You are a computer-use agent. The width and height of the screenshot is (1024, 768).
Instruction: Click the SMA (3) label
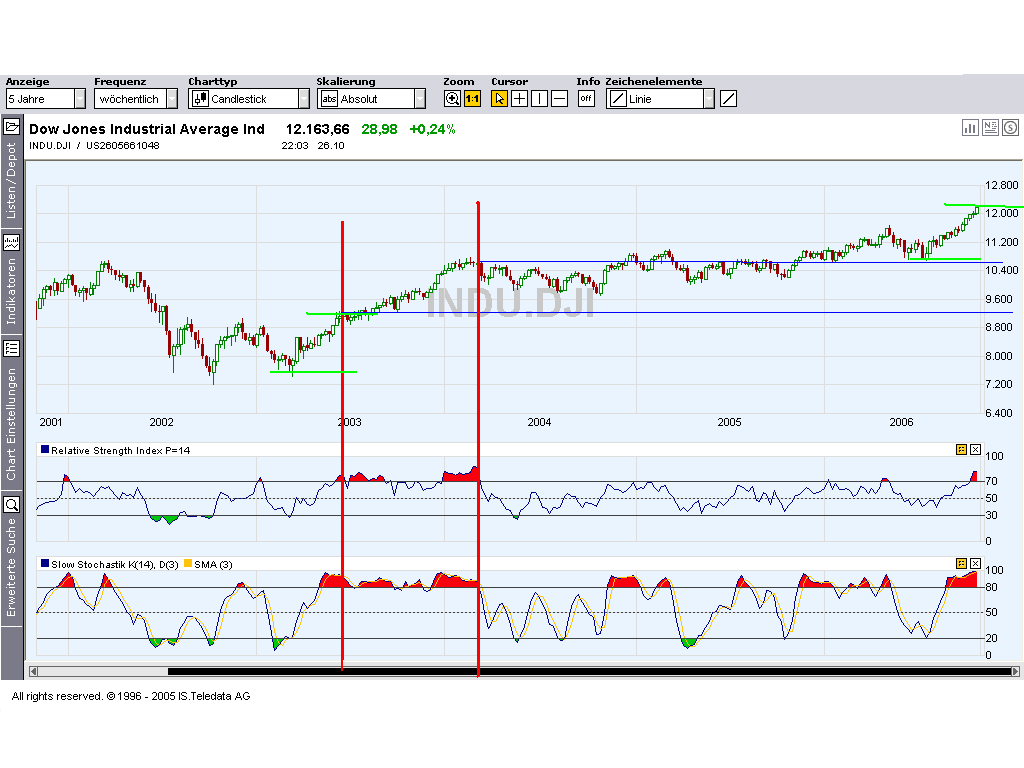tap(213, 564)
